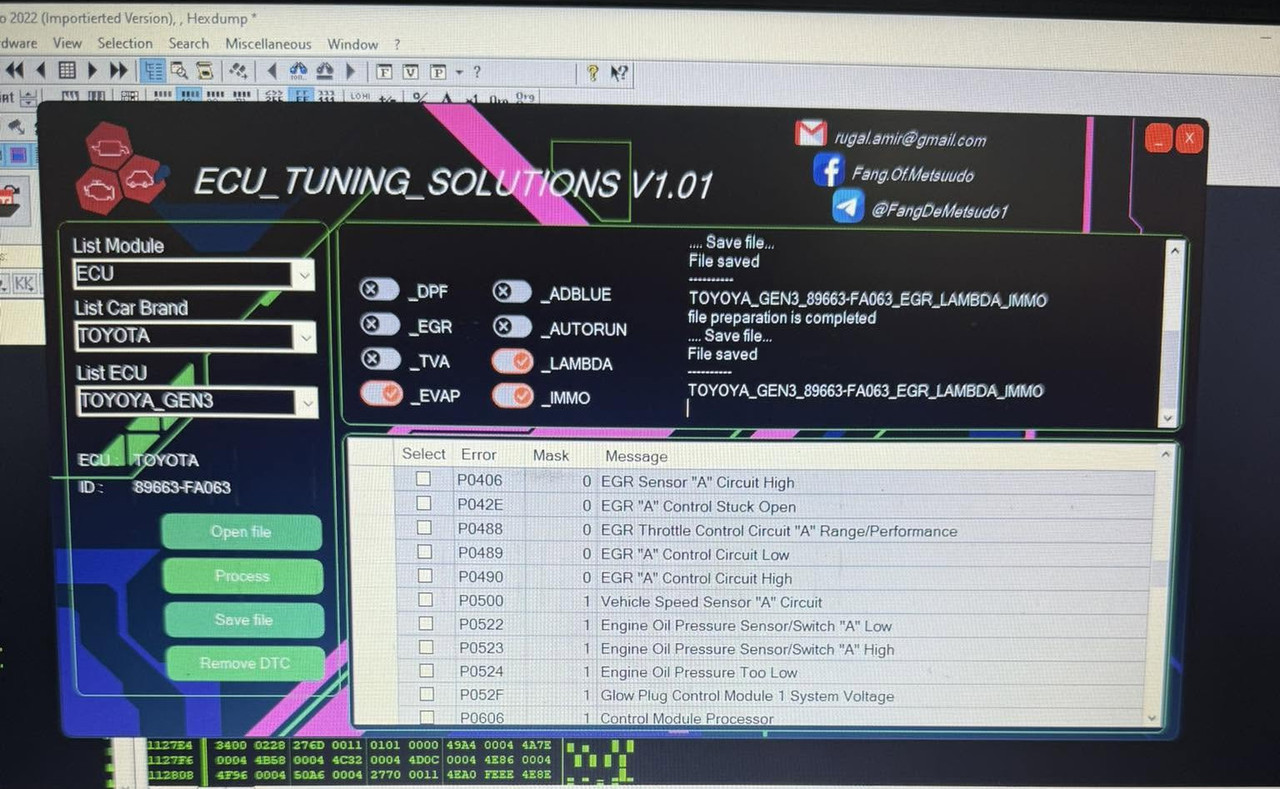This screenshot has height=789, width=1280.
Task: Sort by the Mask column header
Action: click(551, 455)
